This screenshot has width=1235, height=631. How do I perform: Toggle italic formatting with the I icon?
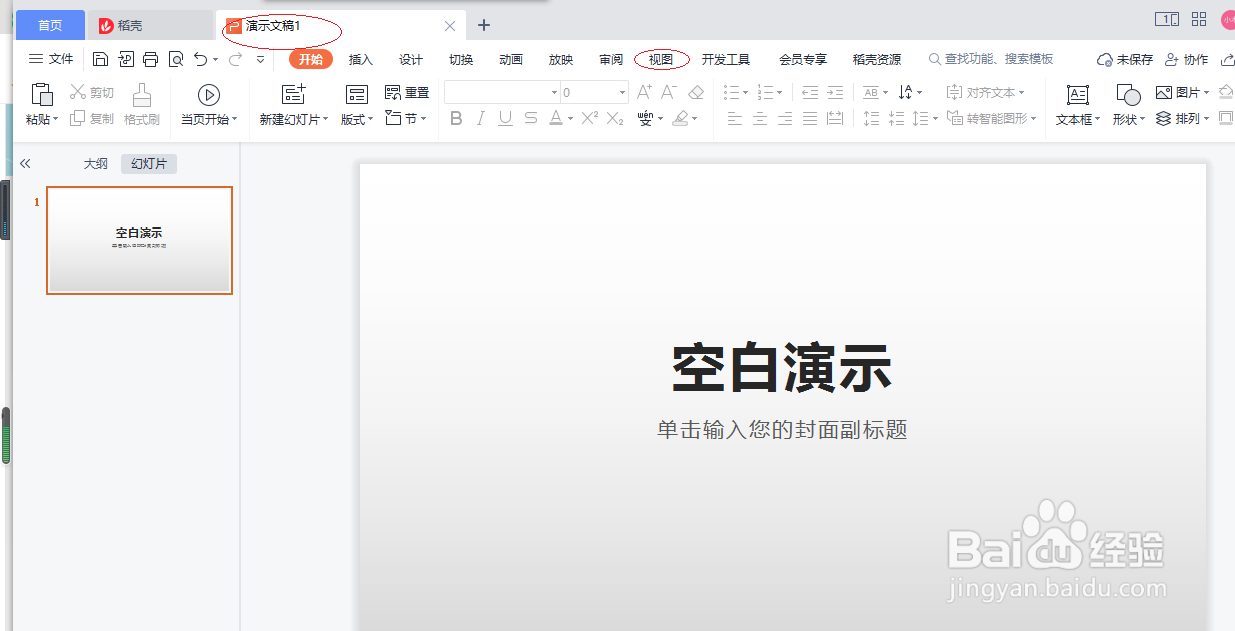[x=480, y=118]
